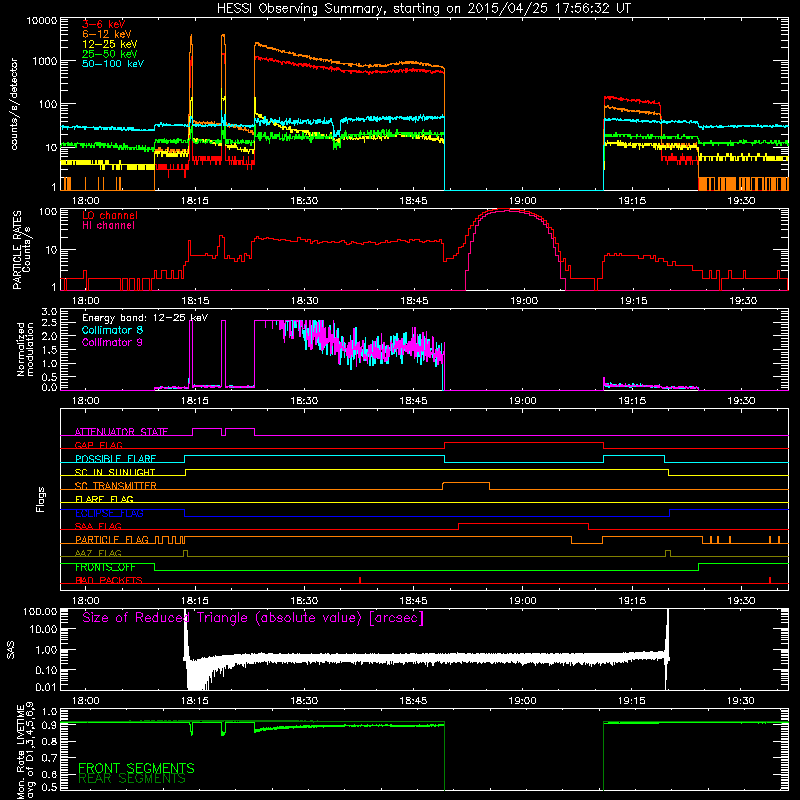Select the 3-6 keV legend entry
The width and height of the screenshot is (800, 800).
tap(103, 24)
